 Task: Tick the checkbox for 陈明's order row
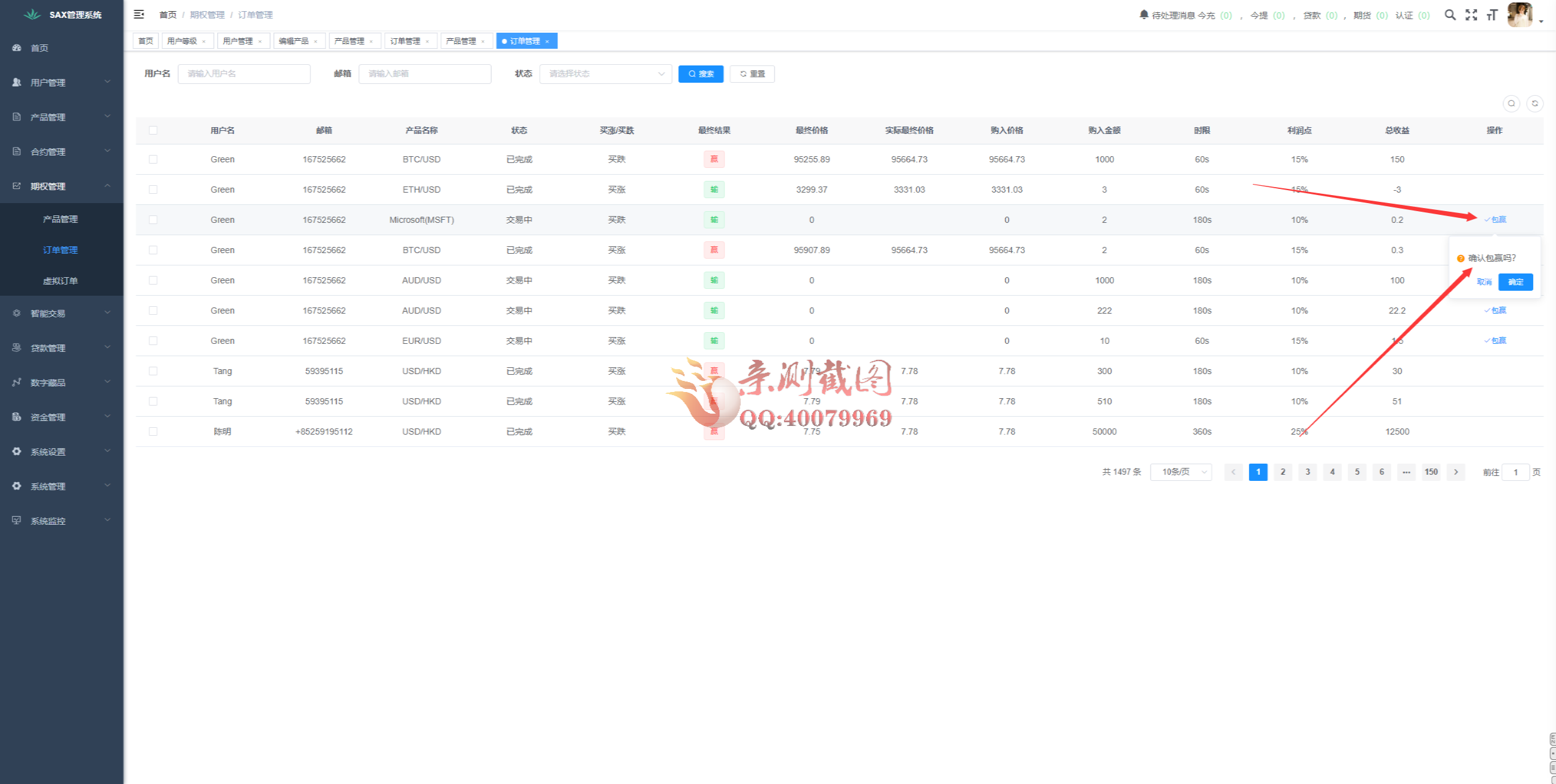pyautogui.click(x=153, y=432)
